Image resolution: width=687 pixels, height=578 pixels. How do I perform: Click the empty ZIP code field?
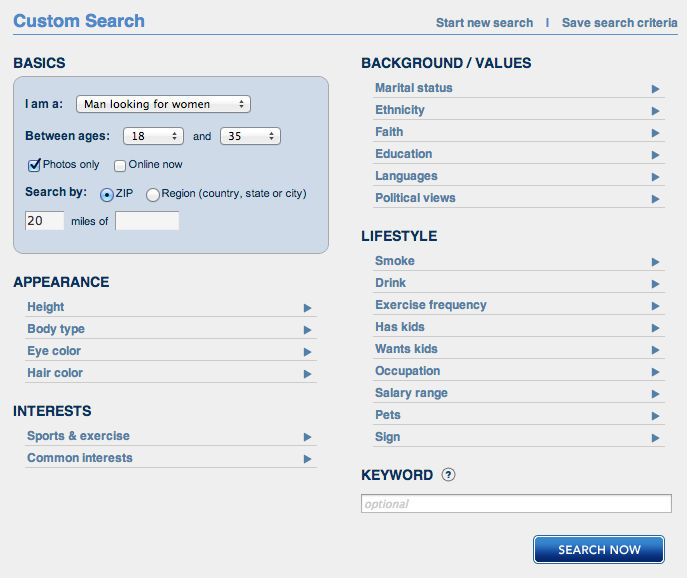point(147,220)
